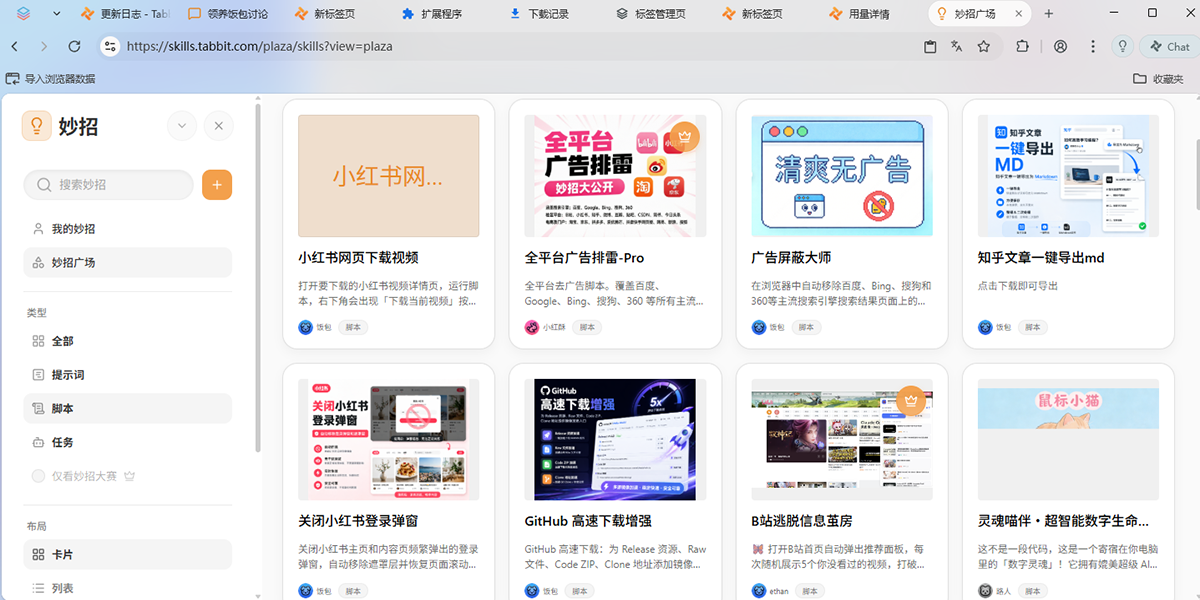
Task: Filter type by 全部
Action: click(x=128, y=341)
